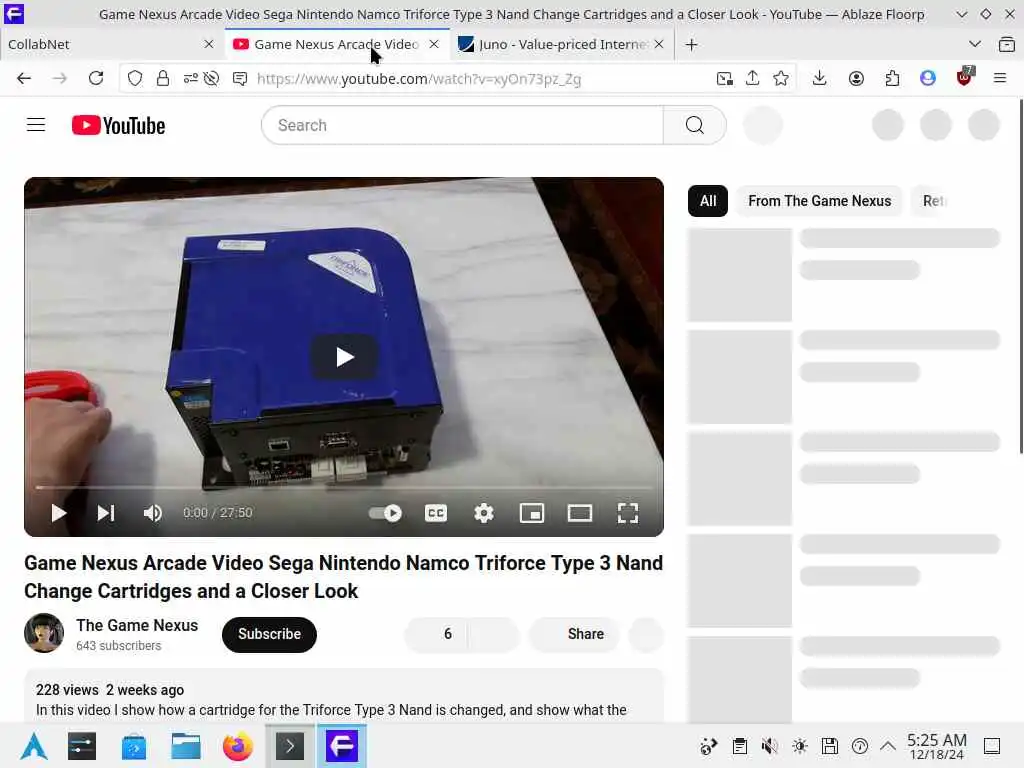View site security lock information
Image resolution: width=1024 pixels, height=768 pixels.
point(163,78)
